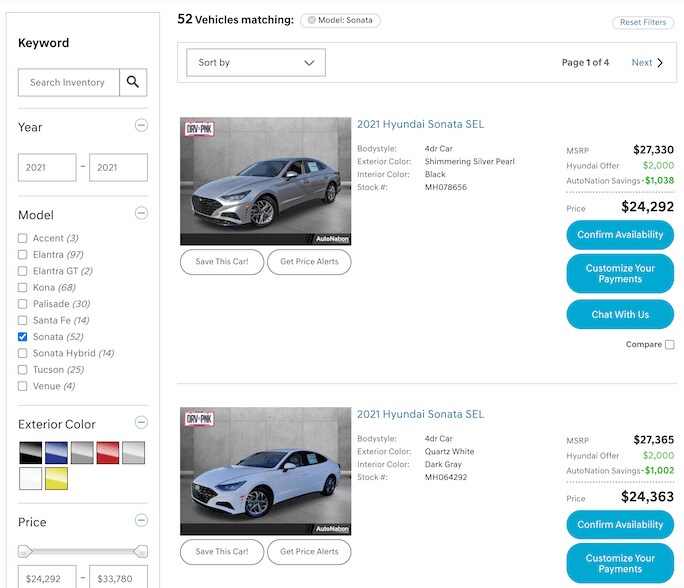Click the maximum price slider handle
684x588 pixels.
140,552
